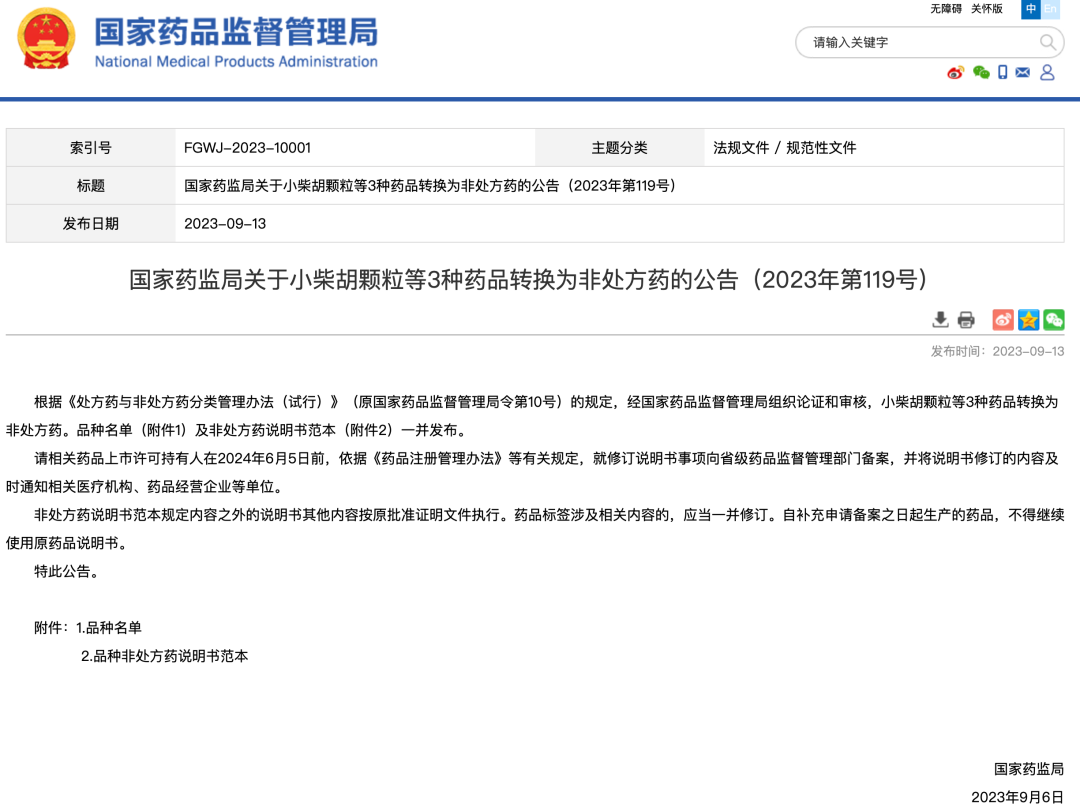Click the email envelope icon in the header
This screenshot has width=1080, height=811.
(x=1023, y=73)
